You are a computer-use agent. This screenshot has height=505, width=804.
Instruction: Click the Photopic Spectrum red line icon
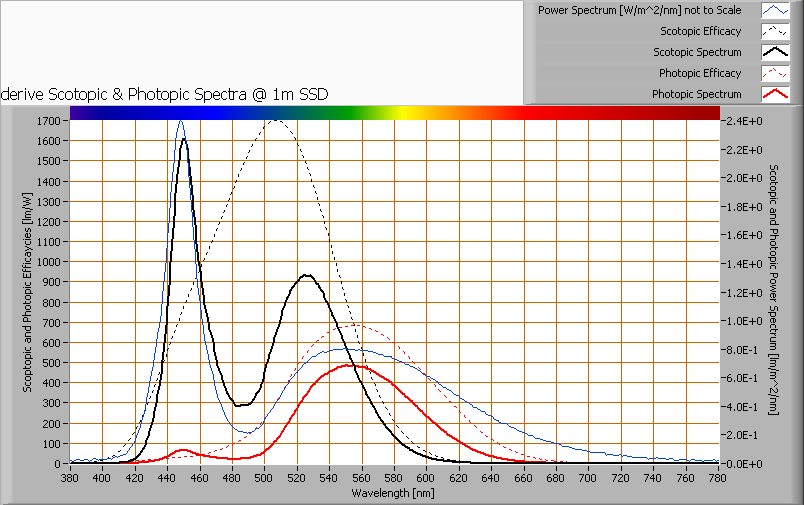[775, 94]
